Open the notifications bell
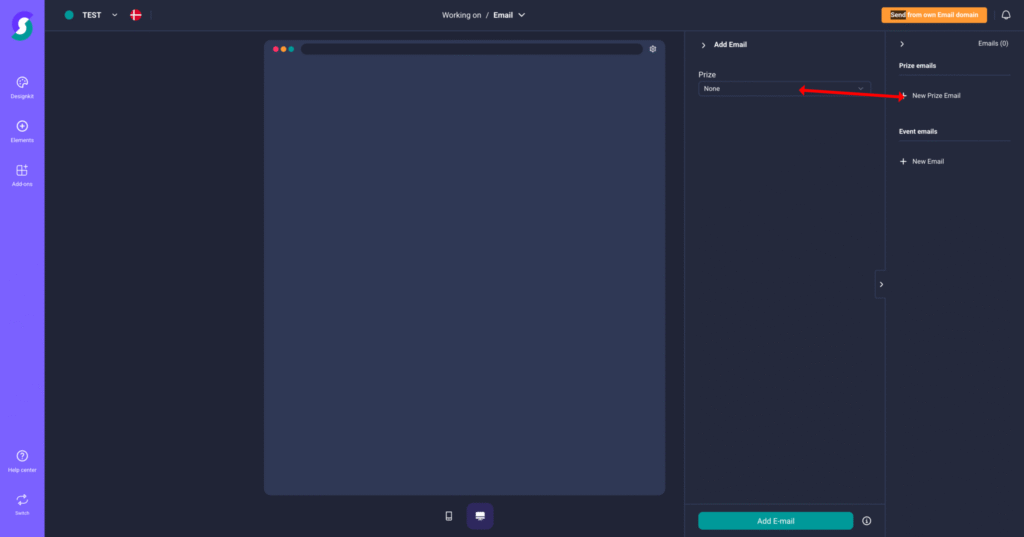The height and width of the screenshot is (537, 1024). (1006, 15)
